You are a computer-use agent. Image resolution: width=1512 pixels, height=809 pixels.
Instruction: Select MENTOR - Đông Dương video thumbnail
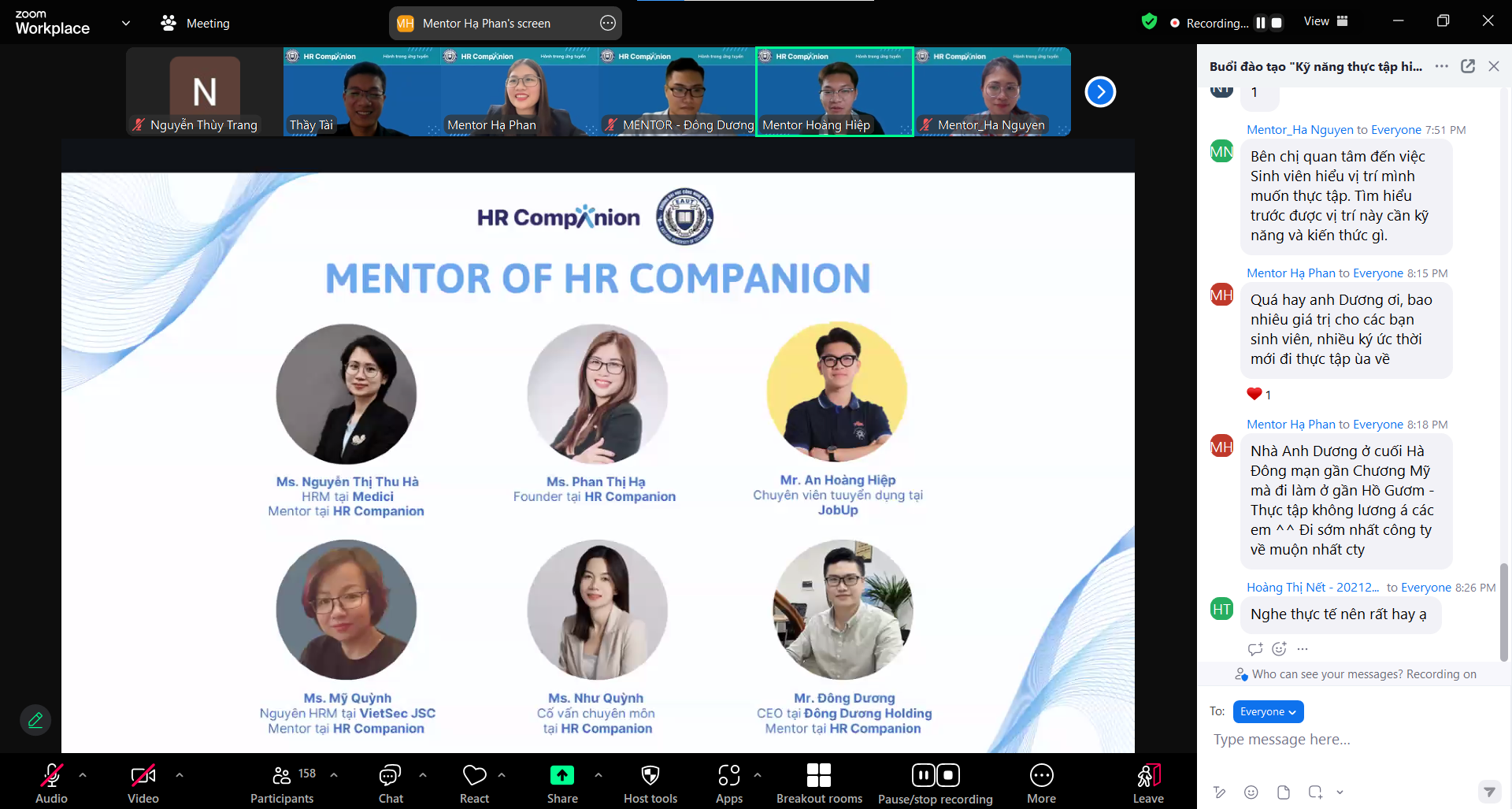pos(677,91)
